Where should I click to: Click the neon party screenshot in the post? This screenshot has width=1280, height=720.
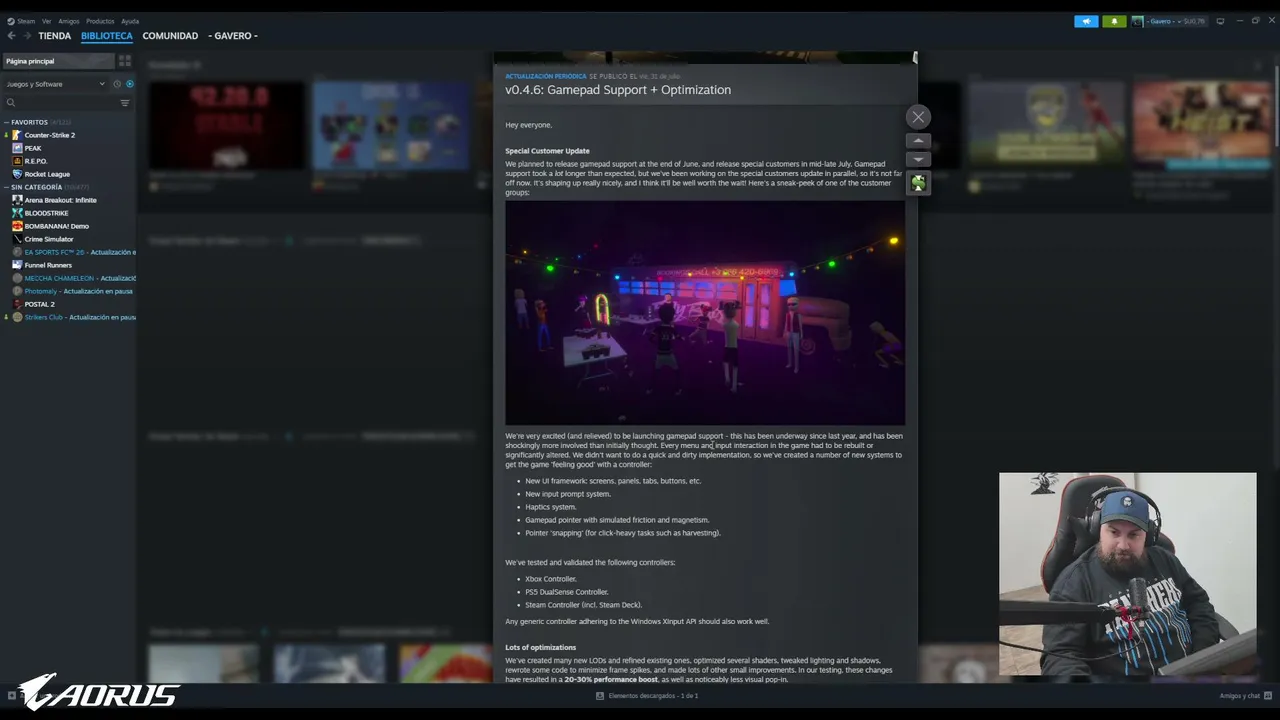coord(705,313)
